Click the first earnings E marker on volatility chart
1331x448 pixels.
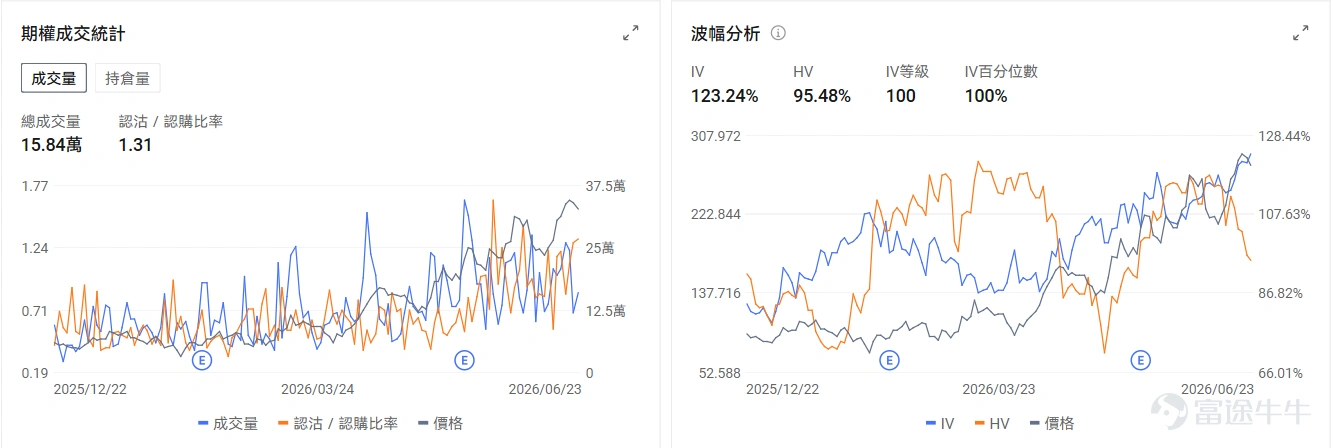(x=888, y=360)
